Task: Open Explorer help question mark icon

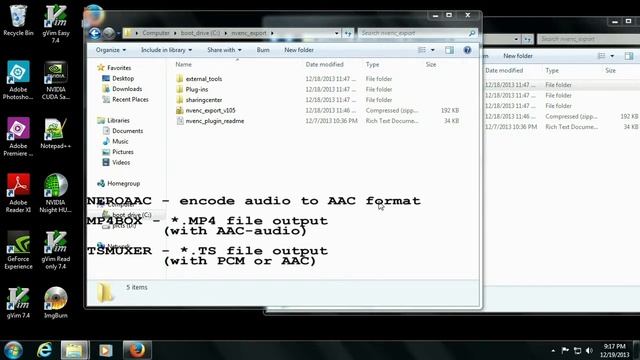Action: [x=467, y=50]
